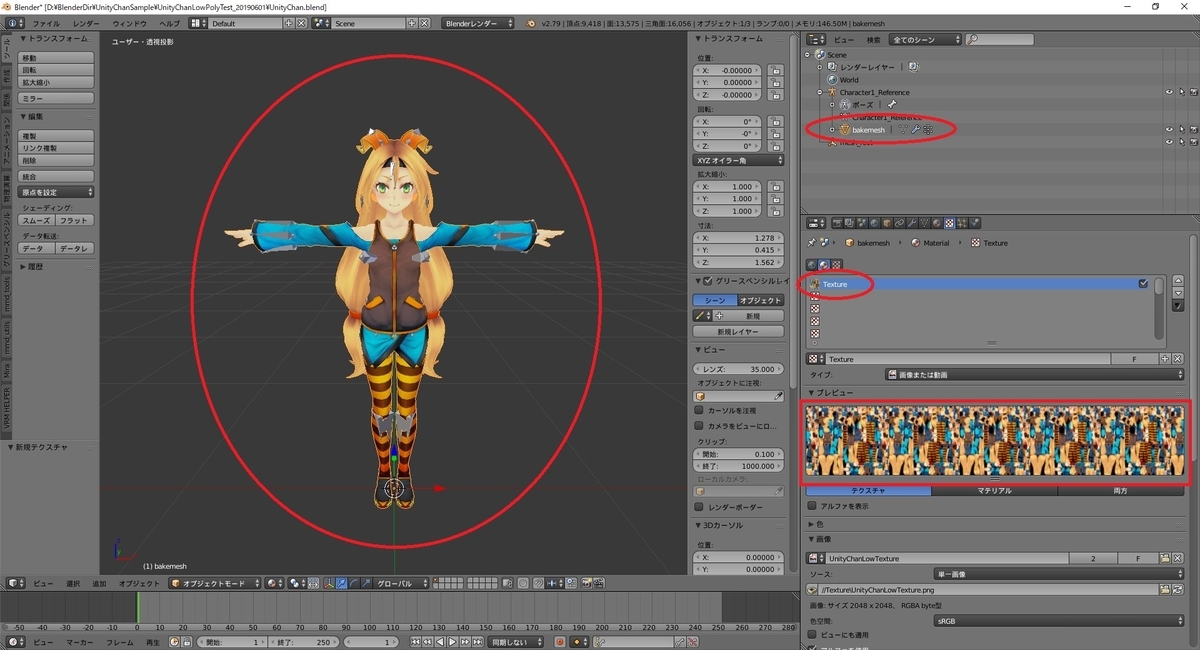
Task: Open the オブジェクトモード mode dropdown
Action: (215, 583)
